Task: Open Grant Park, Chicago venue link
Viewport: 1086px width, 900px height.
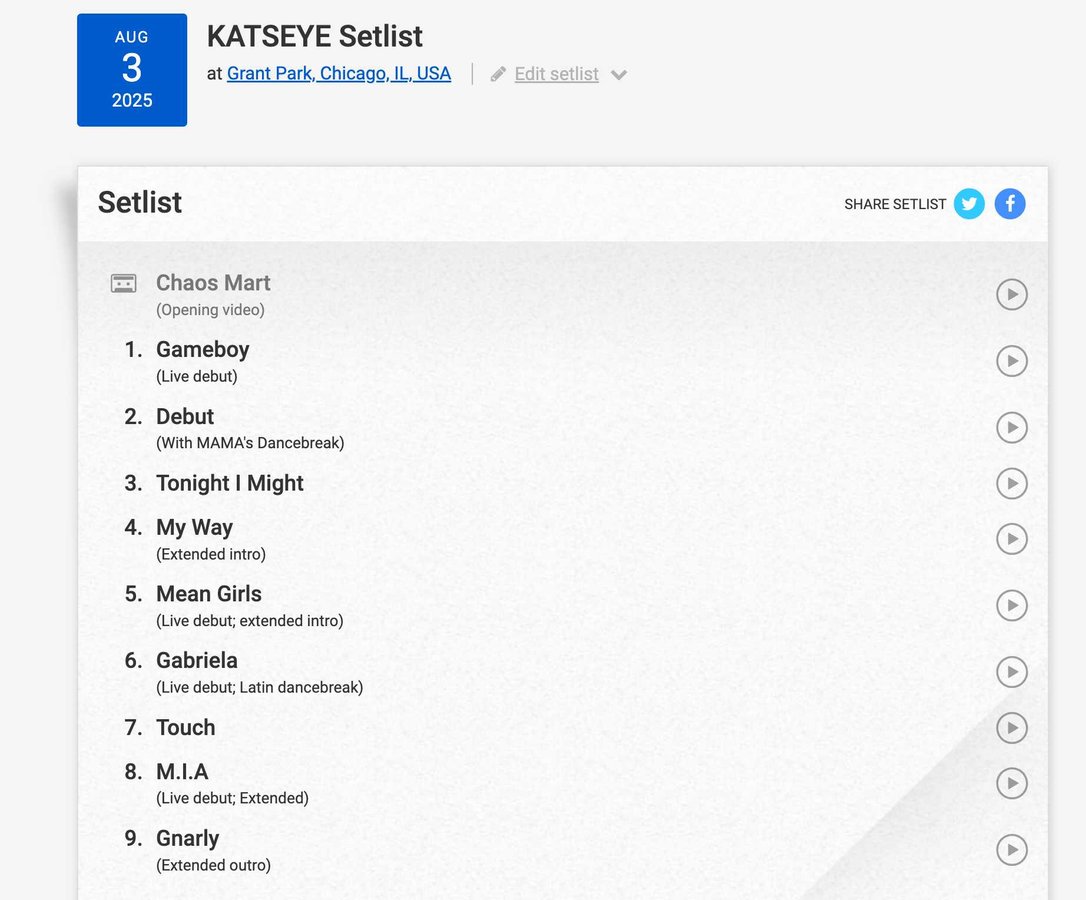Action: 339,73
